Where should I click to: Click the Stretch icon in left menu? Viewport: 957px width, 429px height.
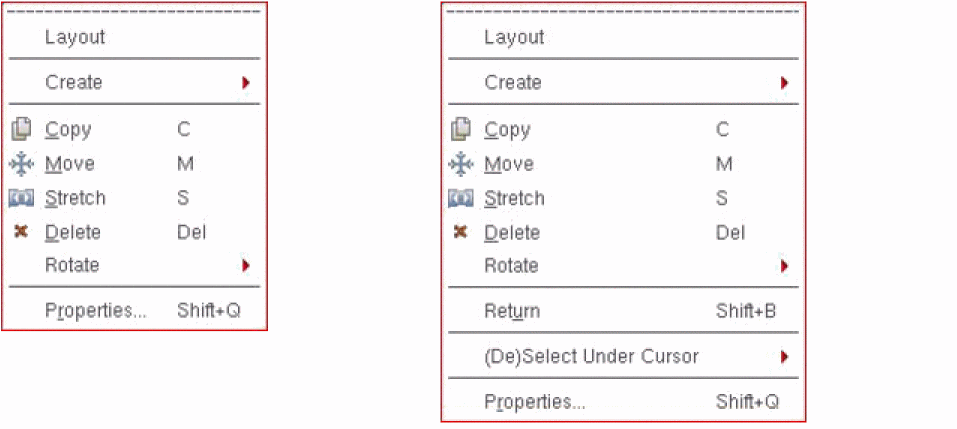pos(22,198)
